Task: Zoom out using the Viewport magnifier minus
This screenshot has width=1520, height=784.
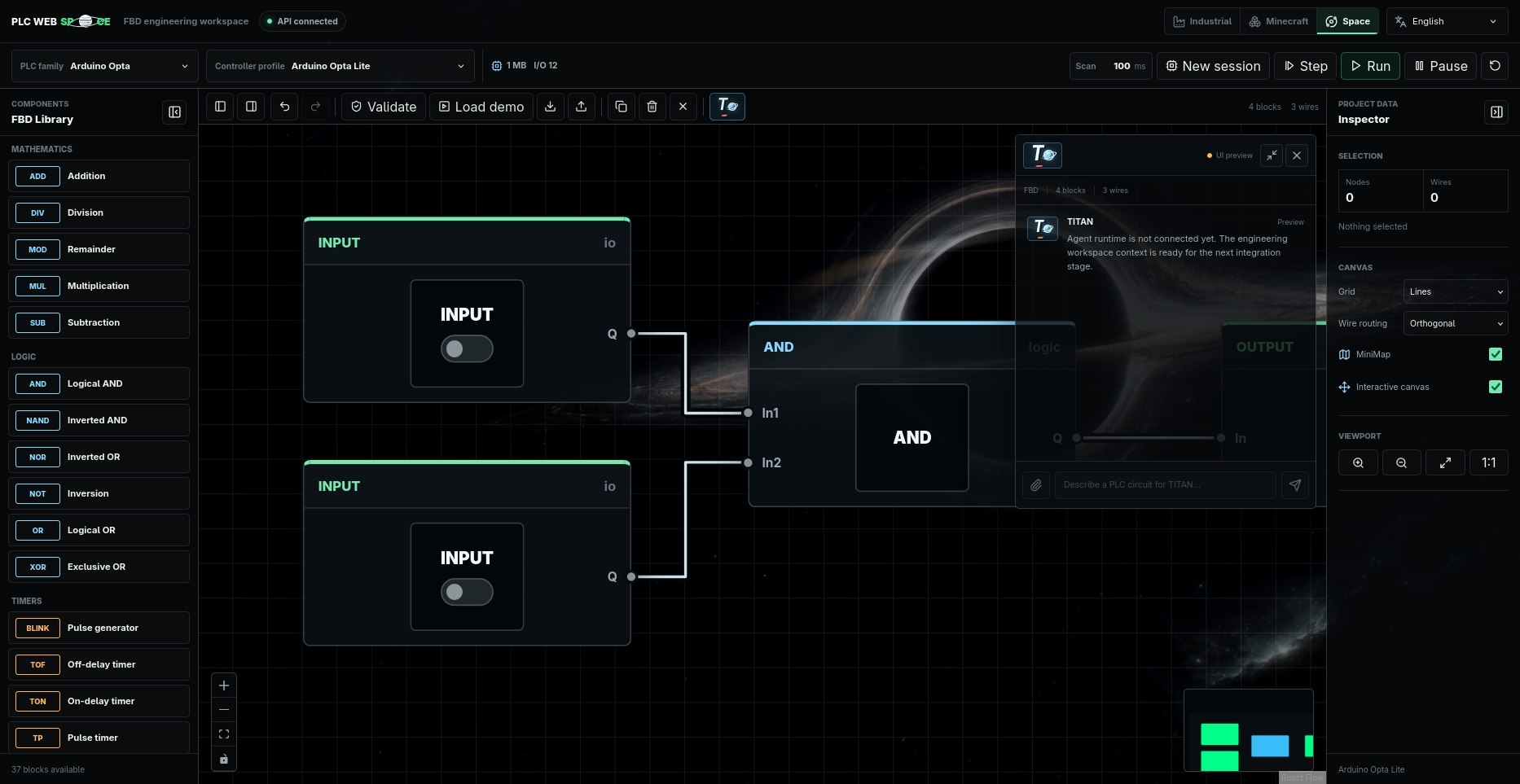Action: pyautogui.click(x=1401, y=462)
